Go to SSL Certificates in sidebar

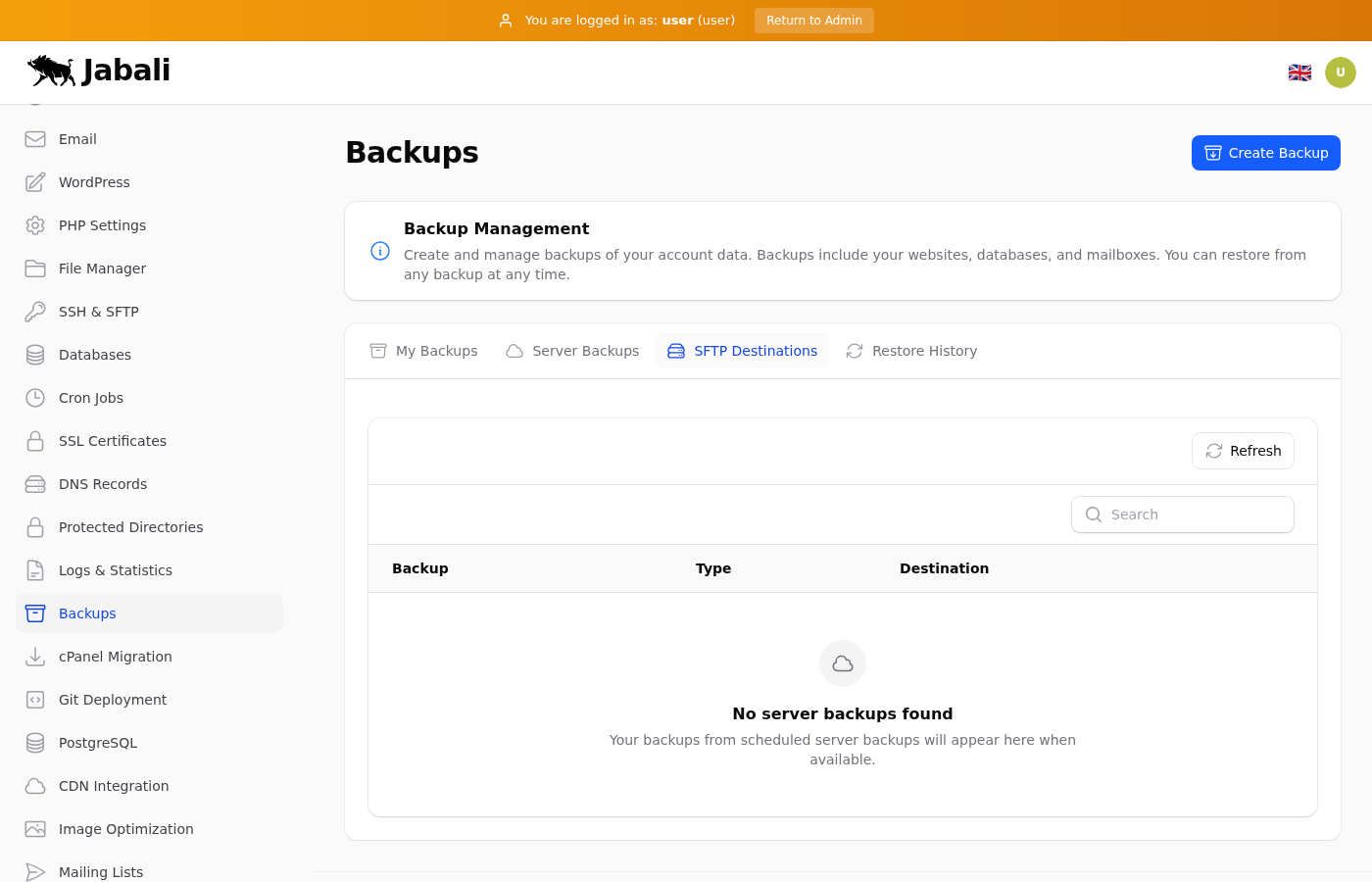(x=113, y=441)
